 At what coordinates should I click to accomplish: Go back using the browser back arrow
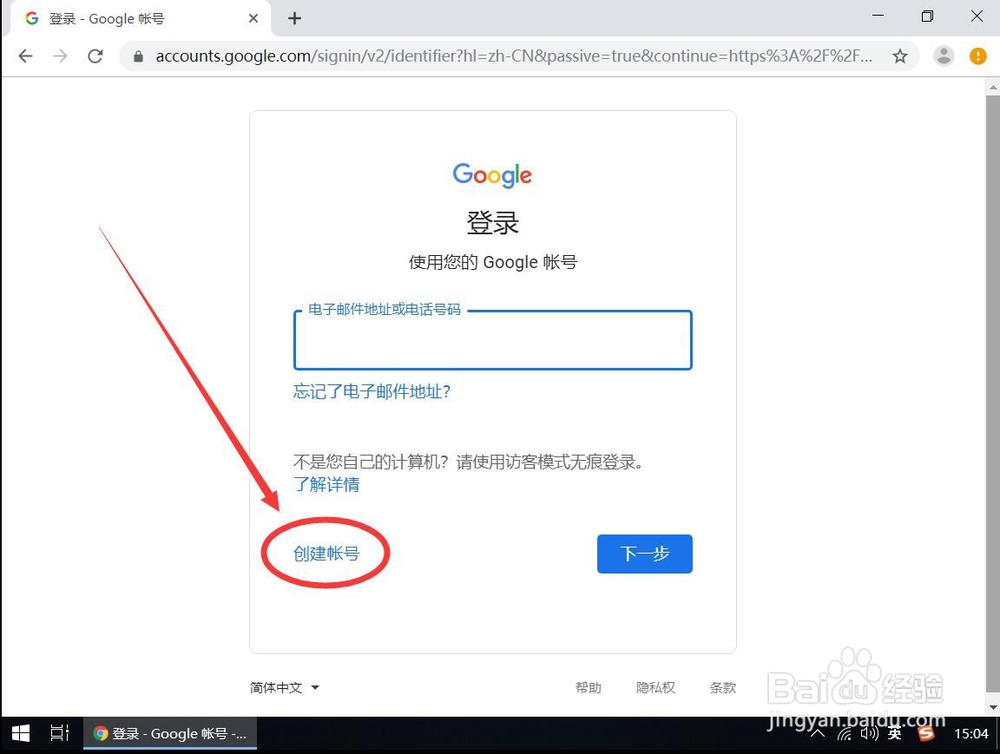click(26, 56)
